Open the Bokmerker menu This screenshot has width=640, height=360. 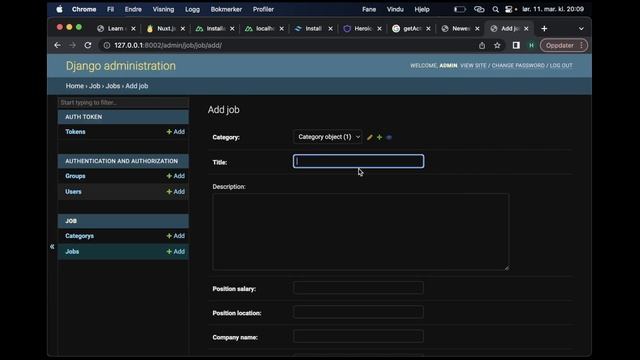(x=226, y=9)
